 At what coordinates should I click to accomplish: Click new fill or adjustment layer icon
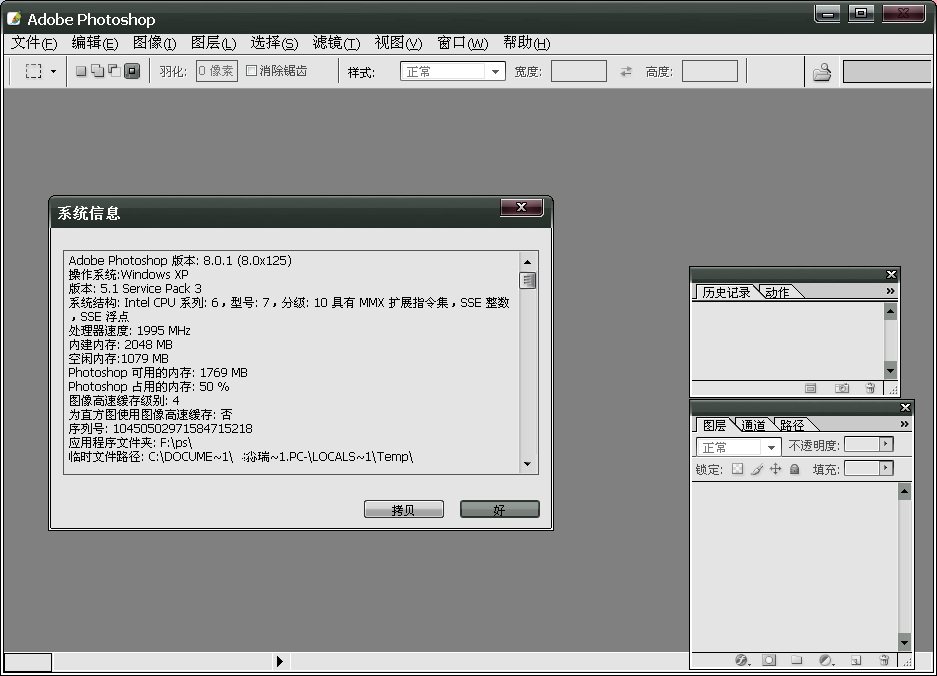[x=826, y=660]
